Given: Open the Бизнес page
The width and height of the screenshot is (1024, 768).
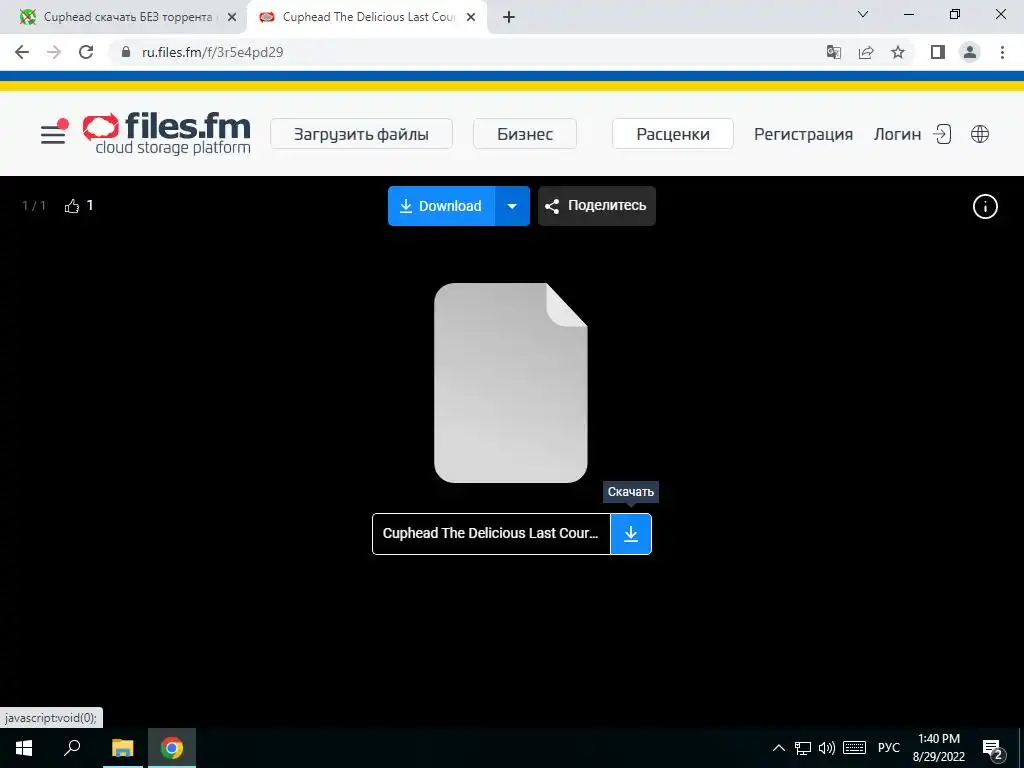Looking at the screenshot, I should click(x=524, y=134).
